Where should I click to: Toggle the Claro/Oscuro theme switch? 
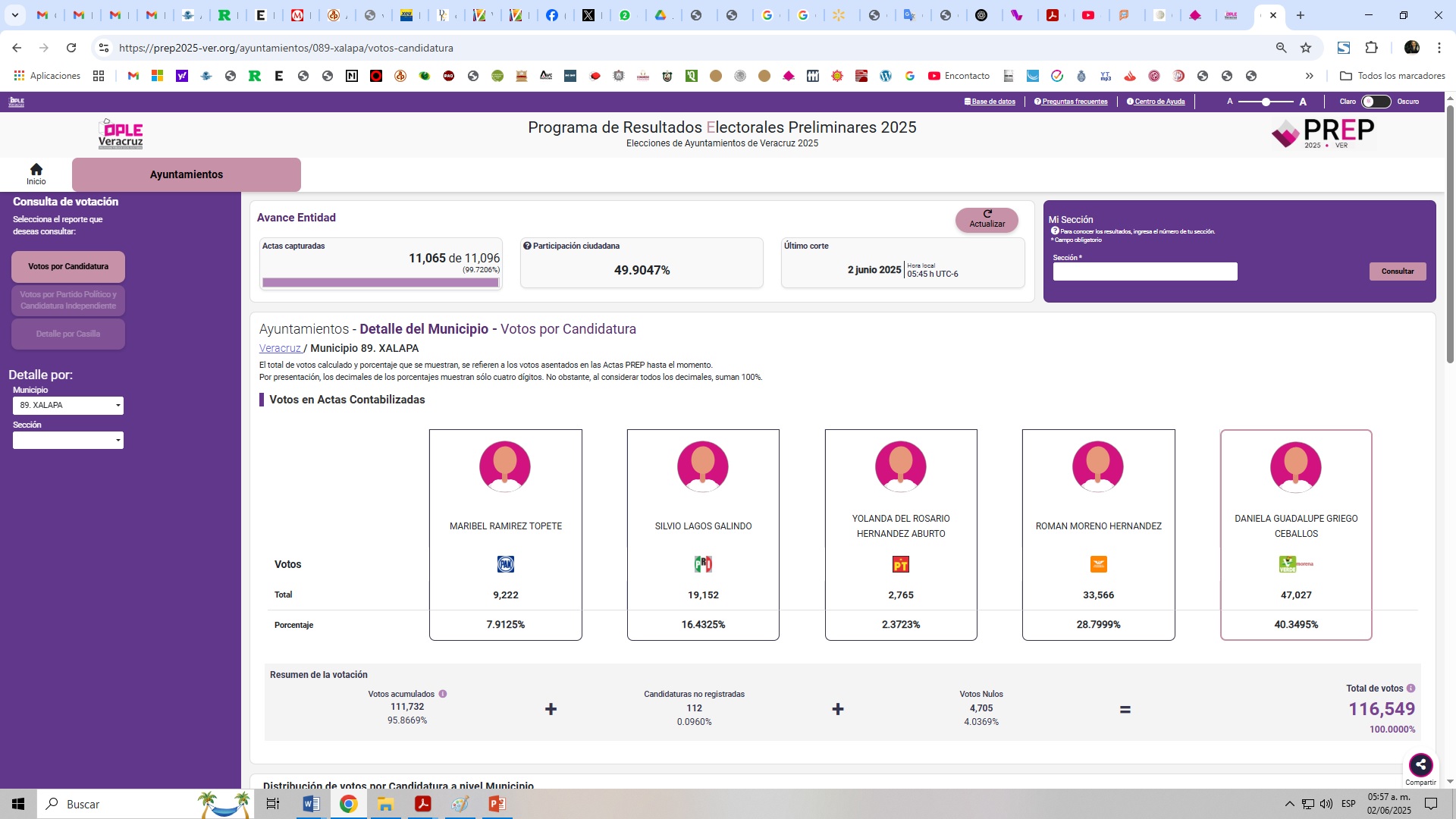click(1376, 102)
